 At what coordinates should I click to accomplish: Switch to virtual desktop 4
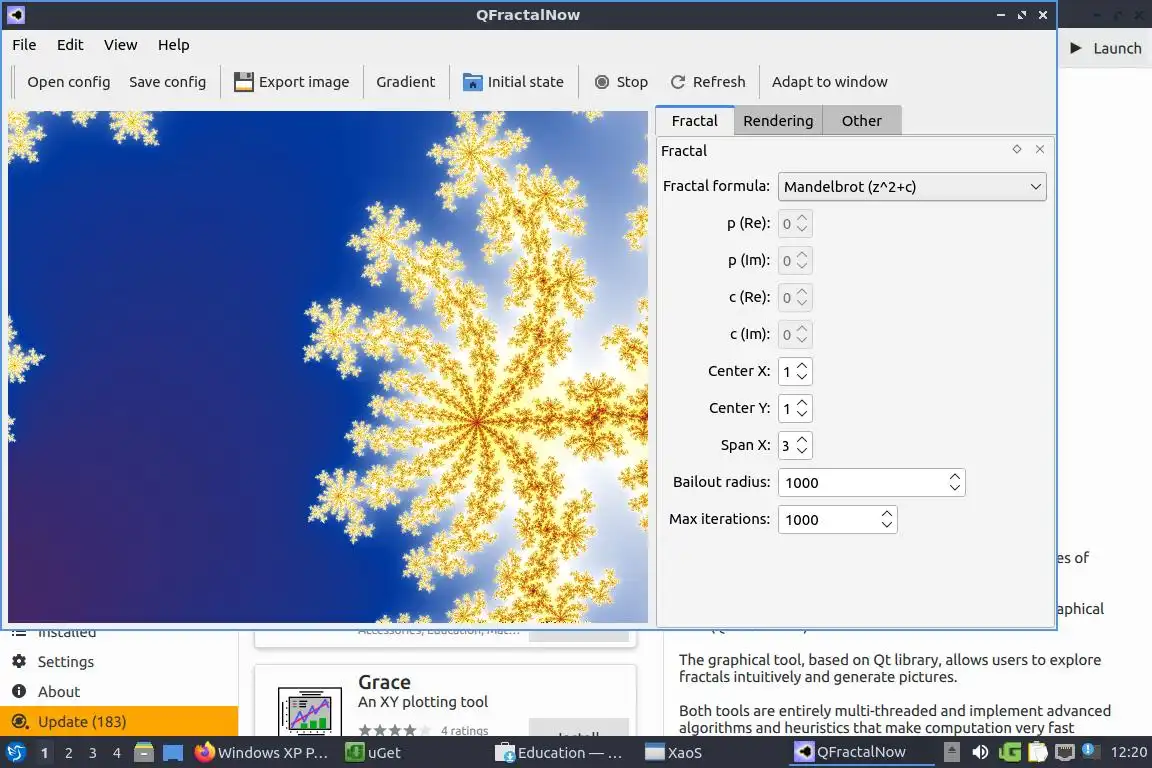click(x=117, y=752)
